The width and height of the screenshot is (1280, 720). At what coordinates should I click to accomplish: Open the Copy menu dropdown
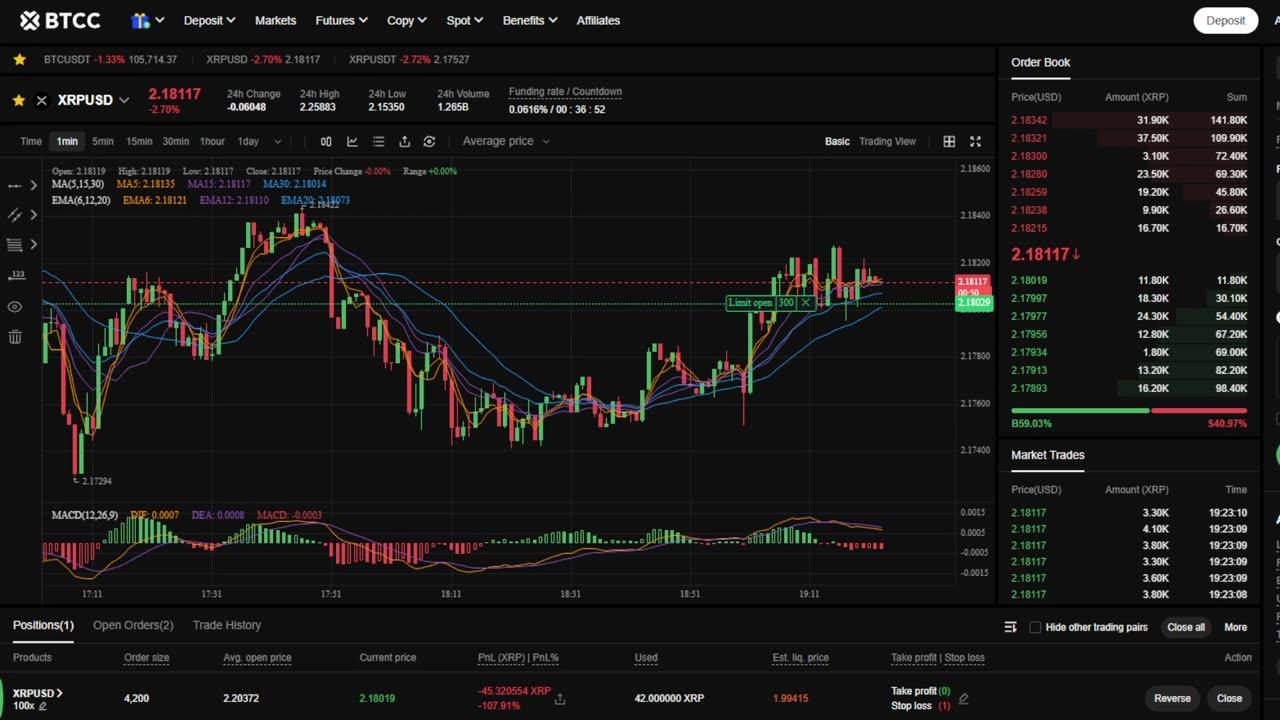tap(407, 20)
